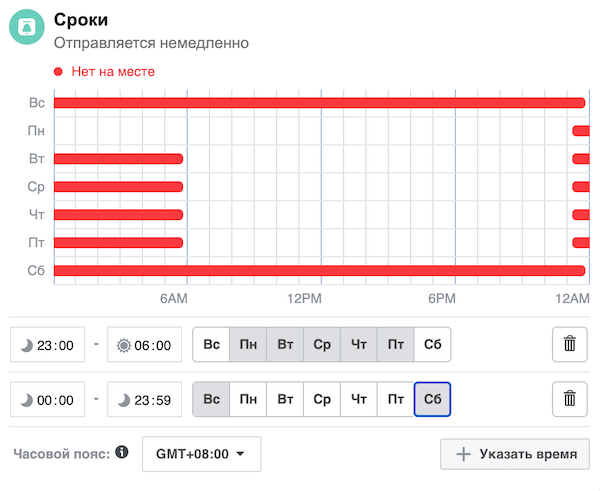Click the sun icon in 06:00 field
This screenshot has height=491, width=600.
pyautogui.click(x=124, y=345)
